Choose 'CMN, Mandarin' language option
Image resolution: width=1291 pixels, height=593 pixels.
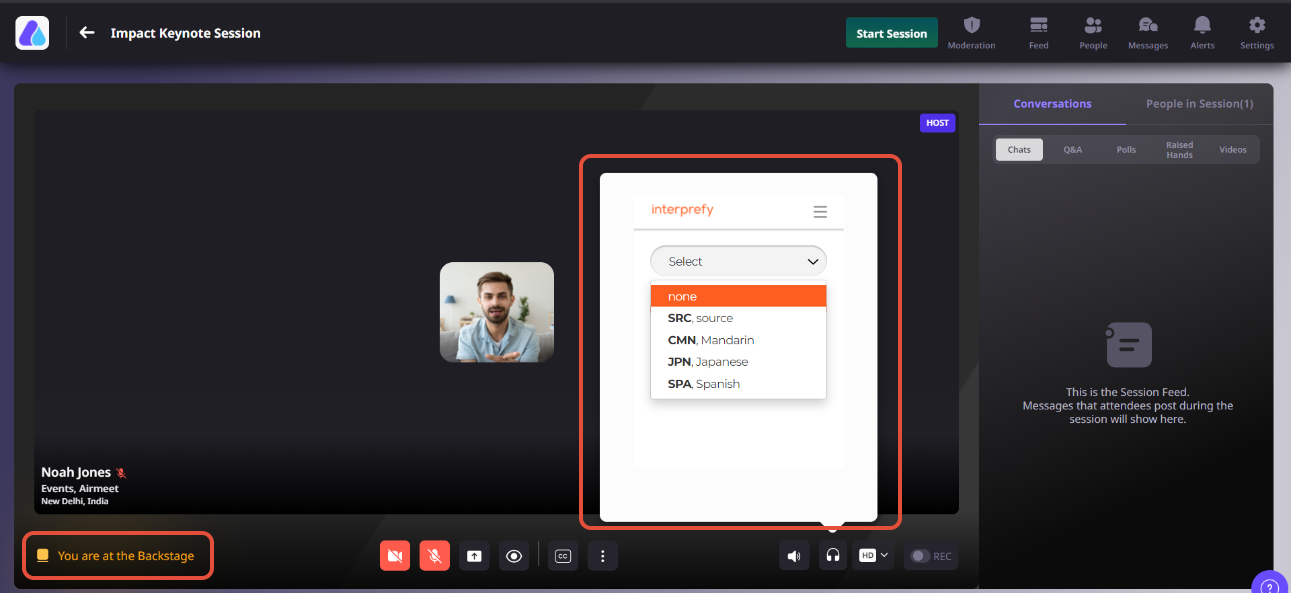pos(738,340)
